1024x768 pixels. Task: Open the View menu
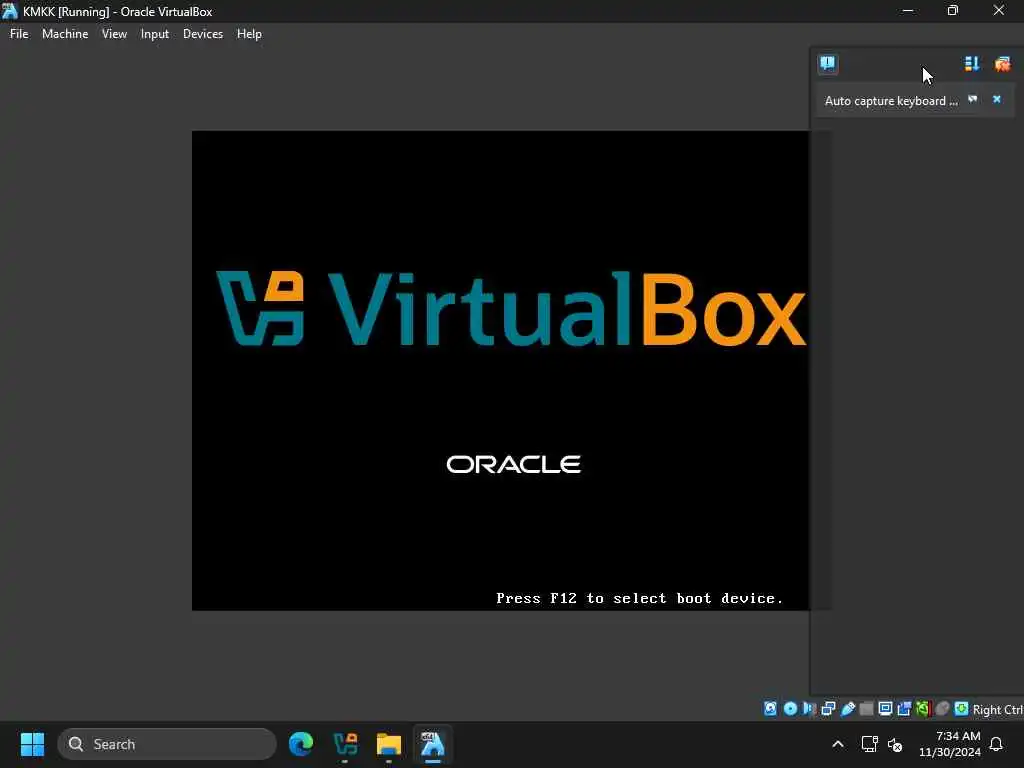click(x=114, y=34)
